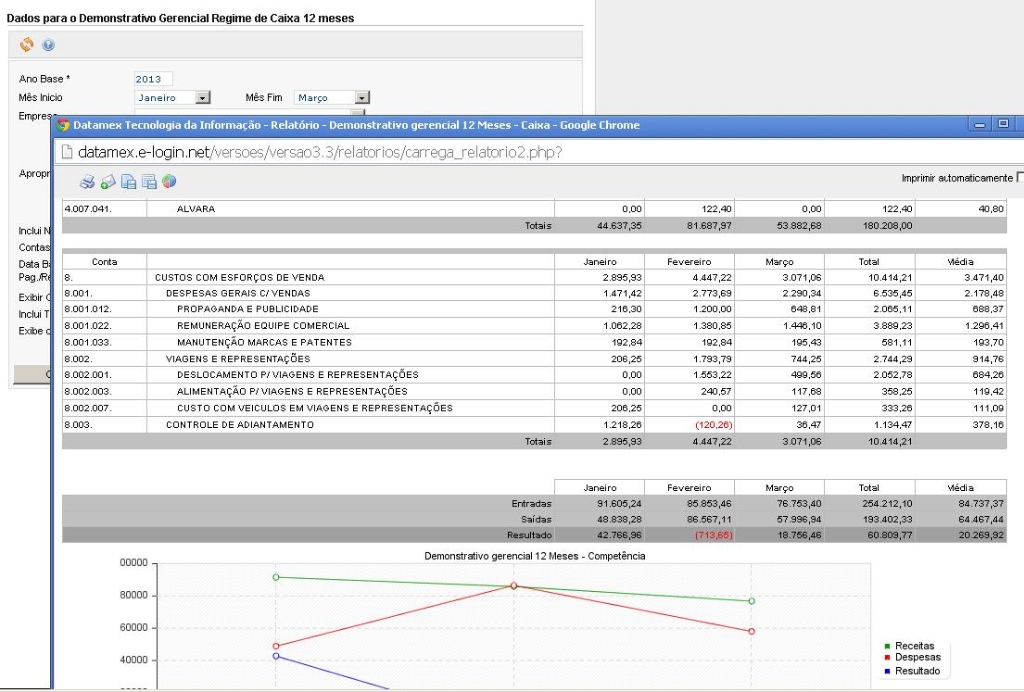Click Resultado total value 60.809,77

tap(889, 535)
